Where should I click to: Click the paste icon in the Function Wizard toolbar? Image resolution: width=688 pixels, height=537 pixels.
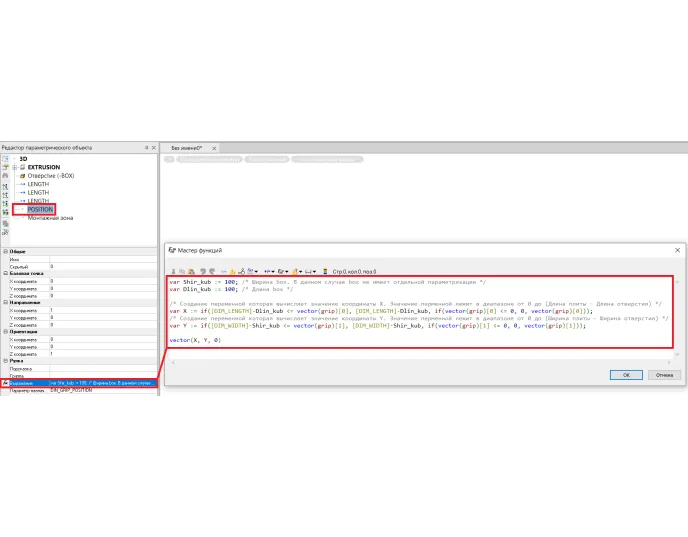(x=191, y=272)
